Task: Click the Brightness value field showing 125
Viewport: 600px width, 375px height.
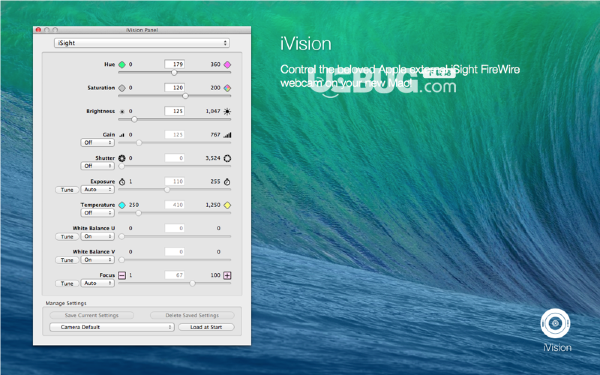Action: (x=174, y=111)
